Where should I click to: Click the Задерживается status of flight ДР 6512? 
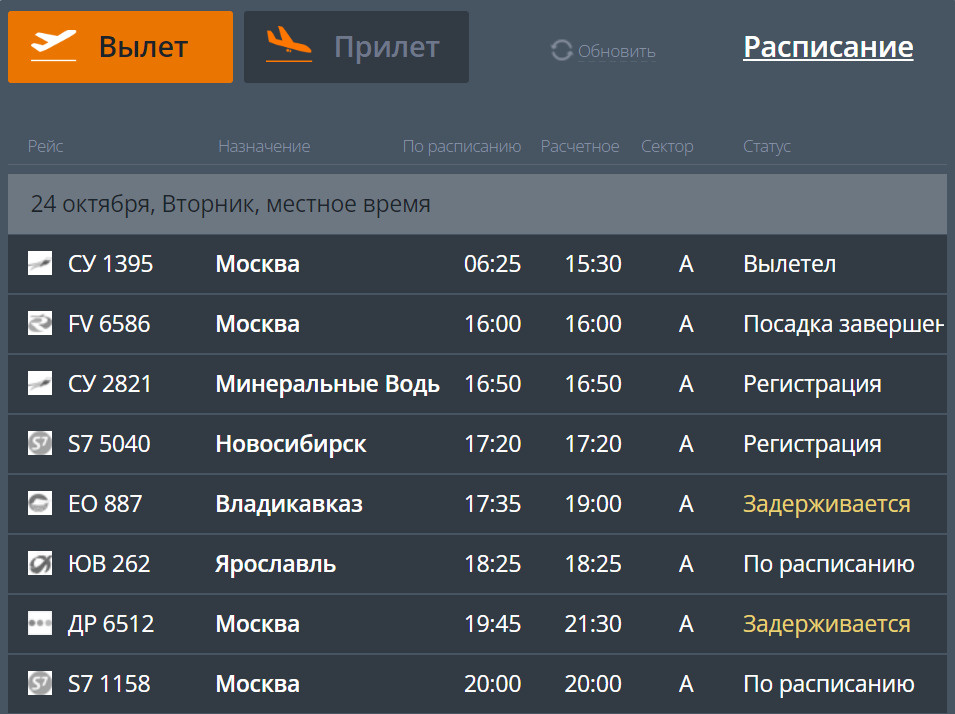(x=826, y=624)
